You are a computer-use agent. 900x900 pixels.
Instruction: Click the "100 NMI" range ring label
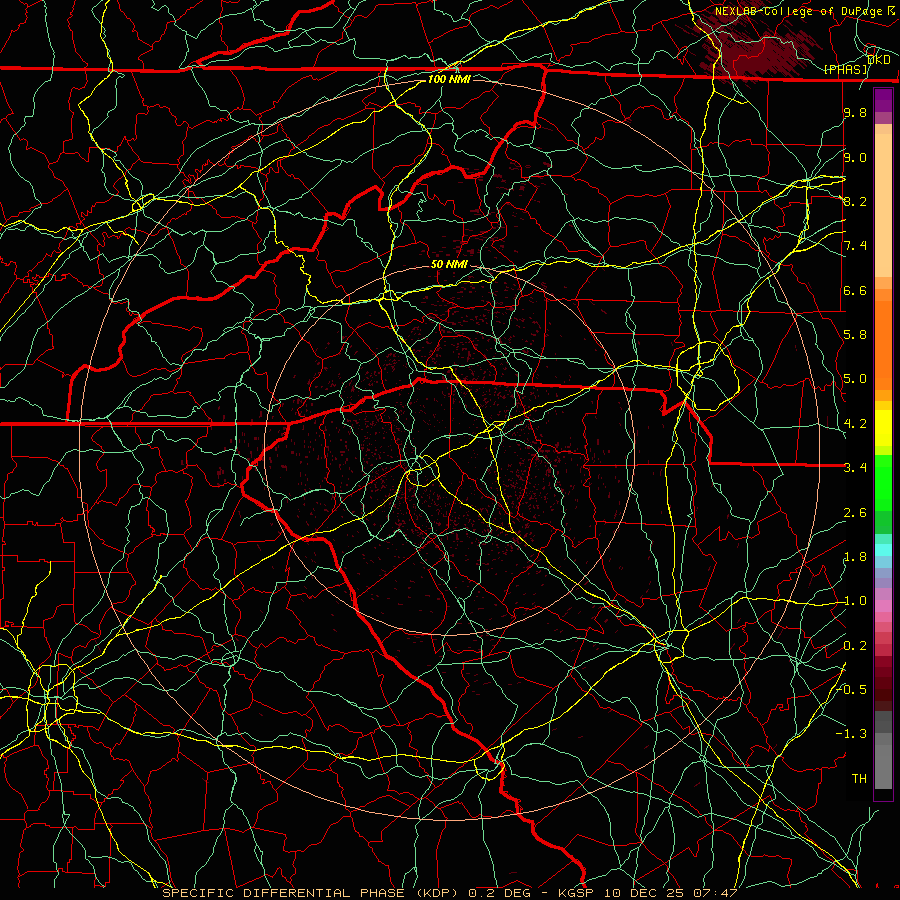(449, 79)
